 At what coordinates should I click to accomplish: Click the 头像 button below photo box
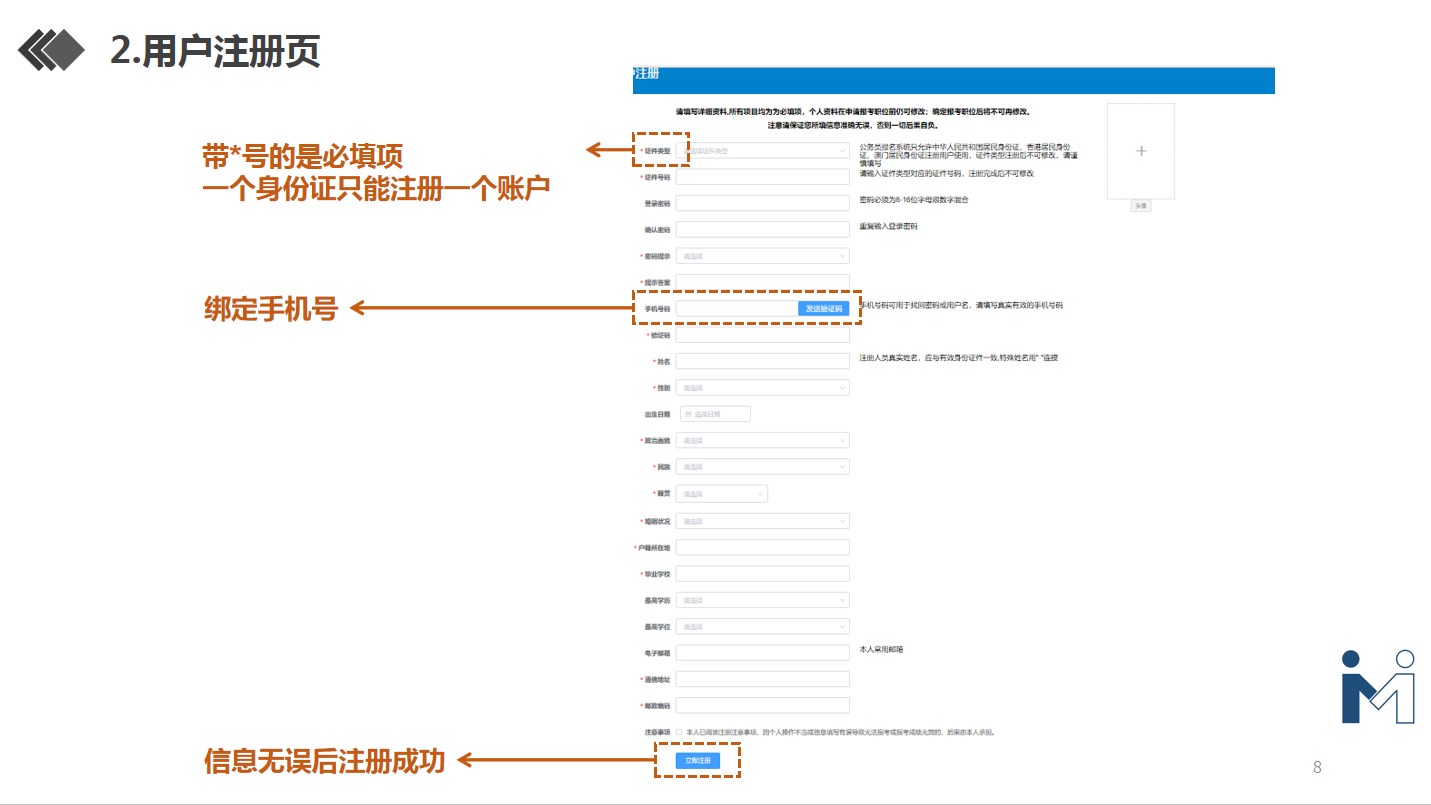coord(1141,205)
